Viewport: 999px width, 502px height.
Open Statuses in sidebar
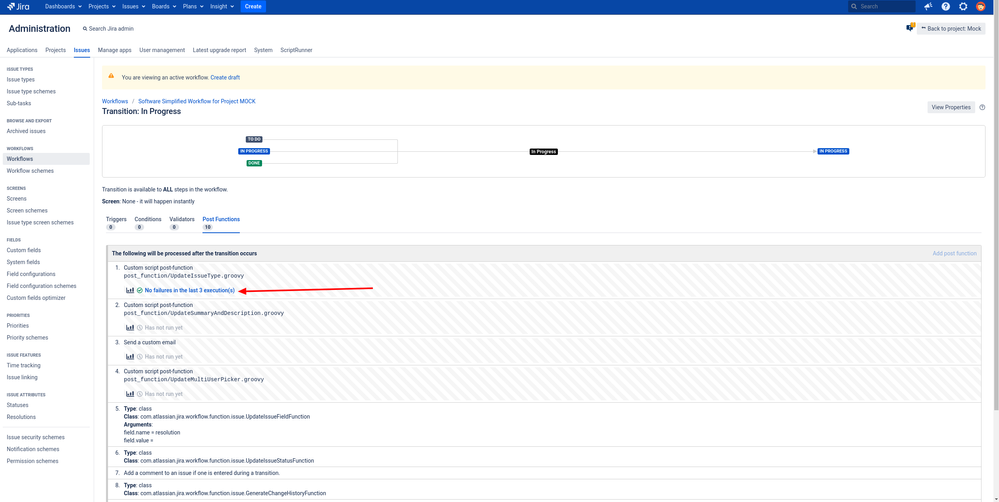pos(17,405)
